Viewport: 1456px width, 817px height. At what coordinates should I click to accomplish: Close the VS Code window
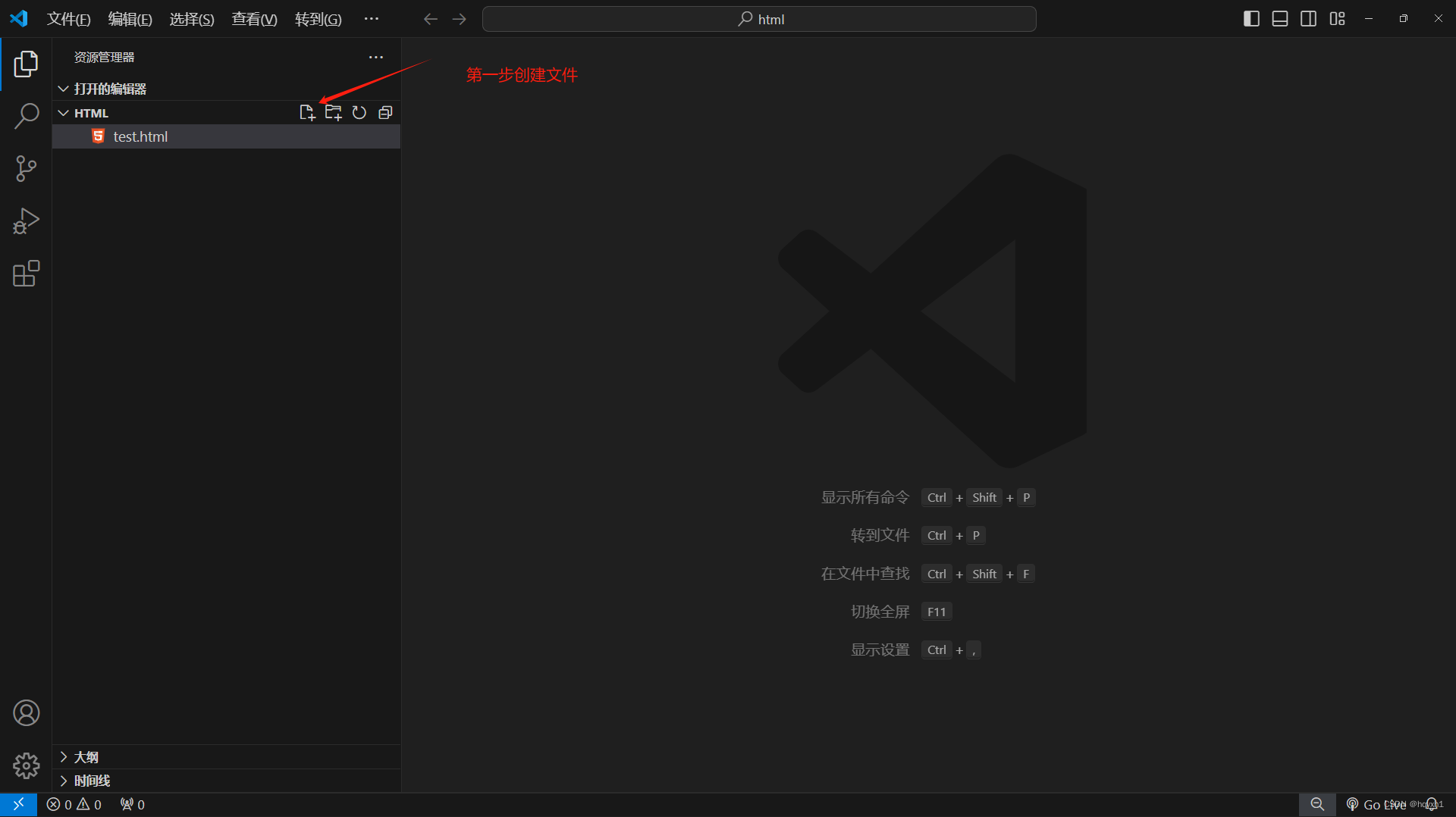(x=1439, y=19)
